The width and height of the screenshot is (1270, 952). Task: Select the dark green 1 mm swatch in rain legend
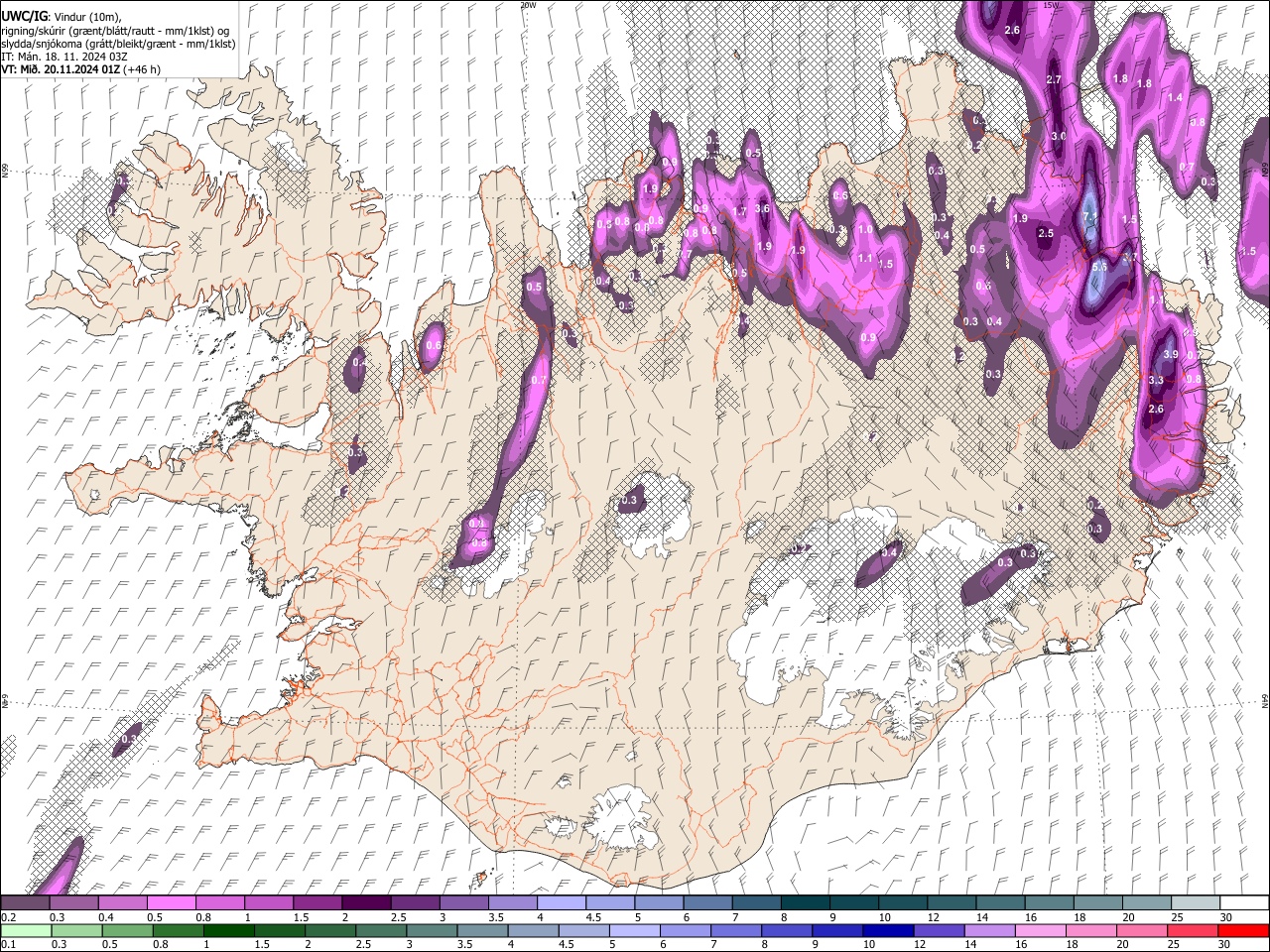point(230,931)
